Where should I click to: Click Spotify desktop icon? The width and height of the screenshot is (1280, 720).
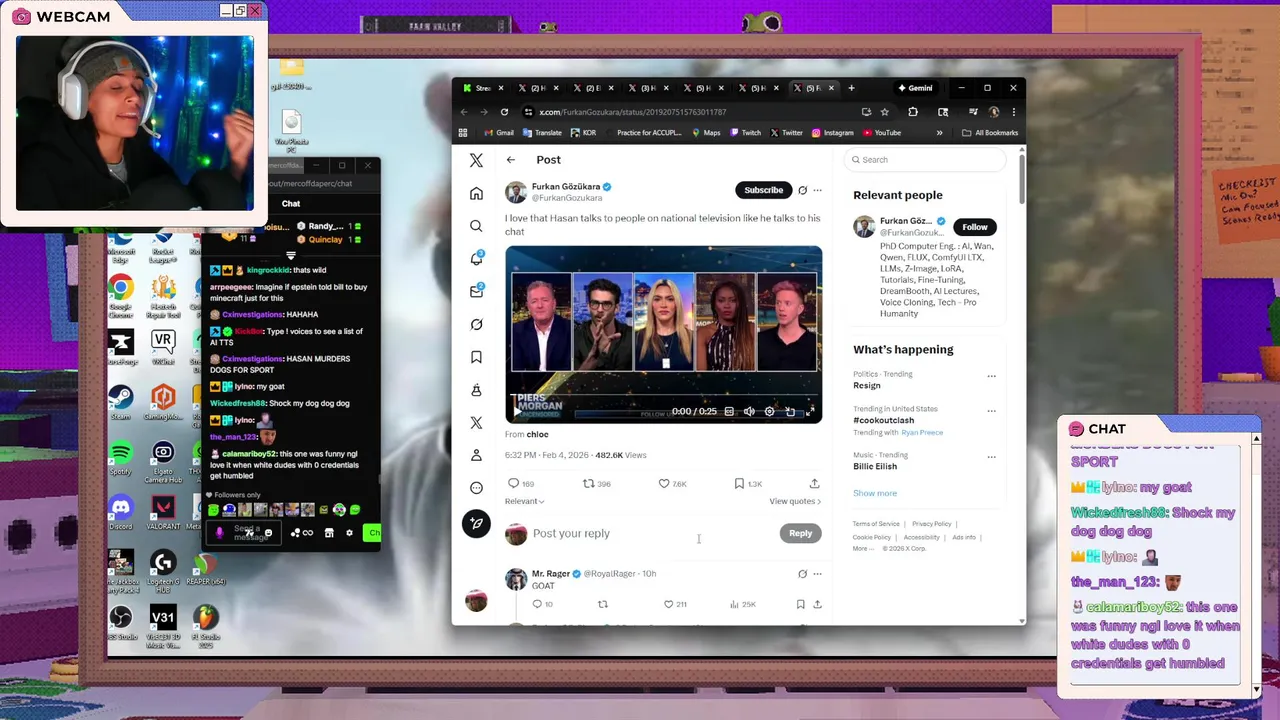point(121,458)
